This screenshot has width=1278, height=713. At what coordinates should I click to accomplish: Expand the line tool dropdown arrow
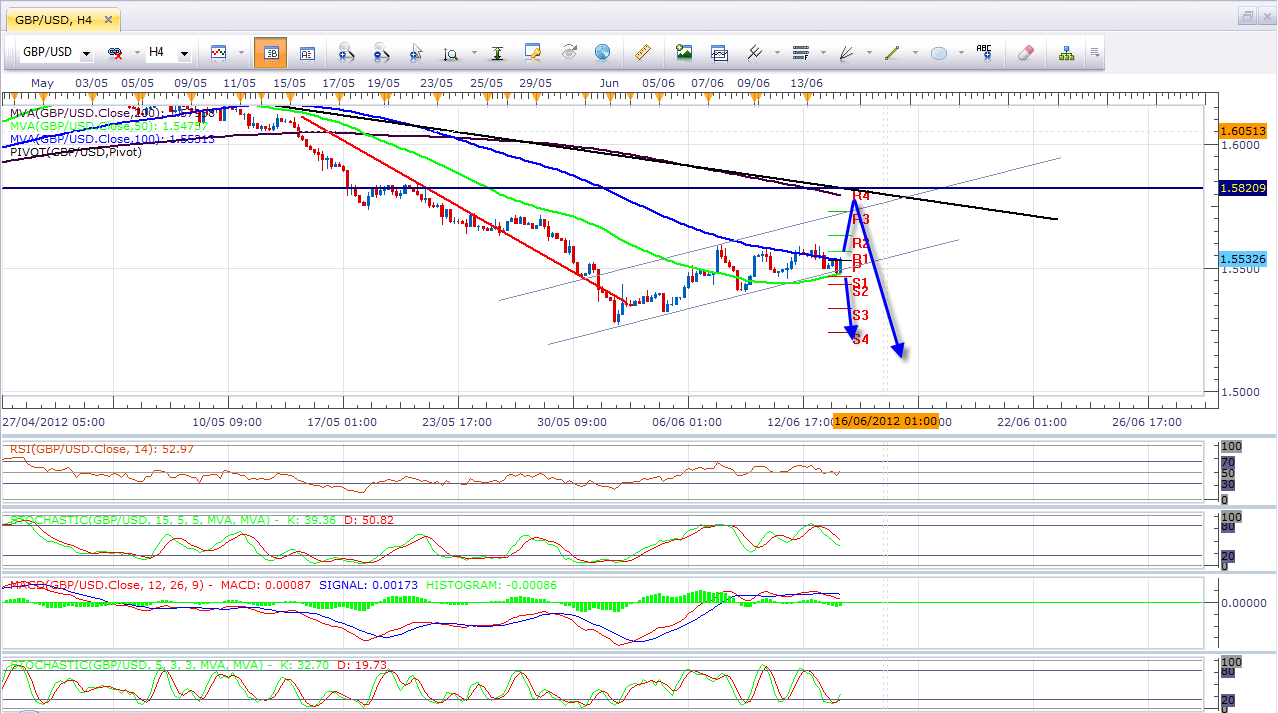[914, 54]
